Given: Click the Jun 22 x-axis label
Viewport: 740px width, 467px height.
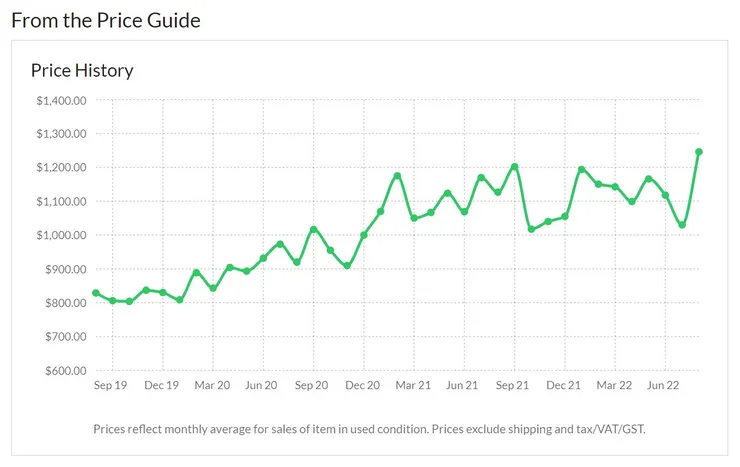Looking at the screenshot, I should click(665, 385).
